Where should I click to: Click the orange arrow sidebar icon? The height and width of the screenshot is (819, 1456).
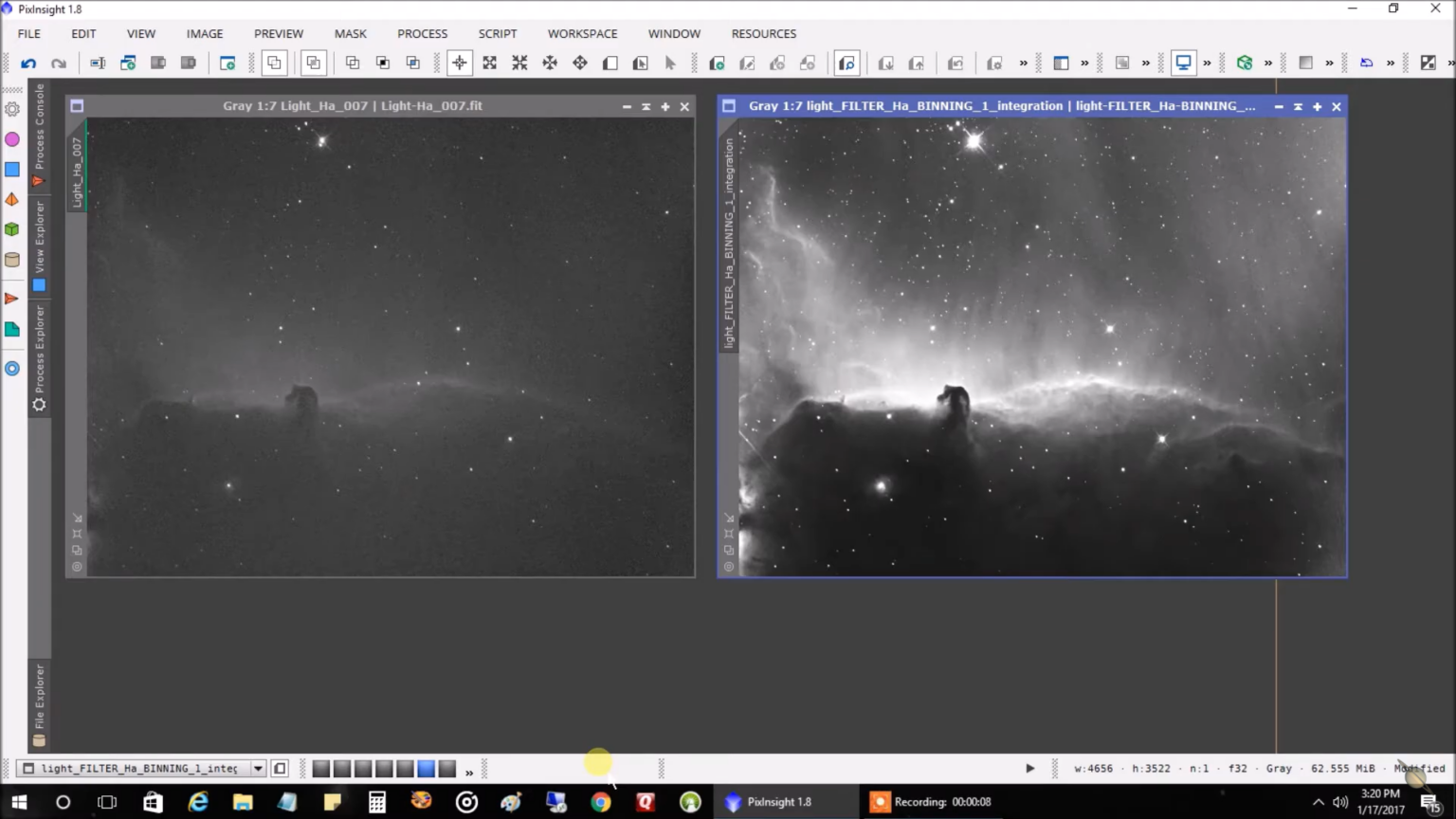12,299
